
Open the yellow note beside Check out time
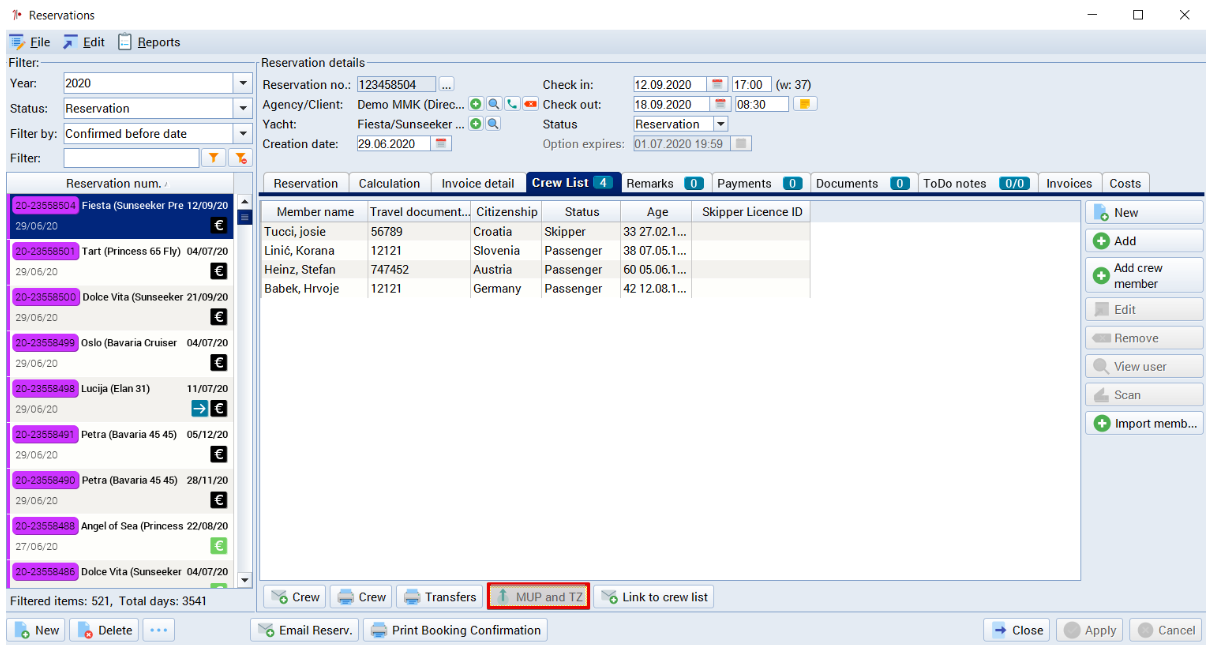pos(805,104)
